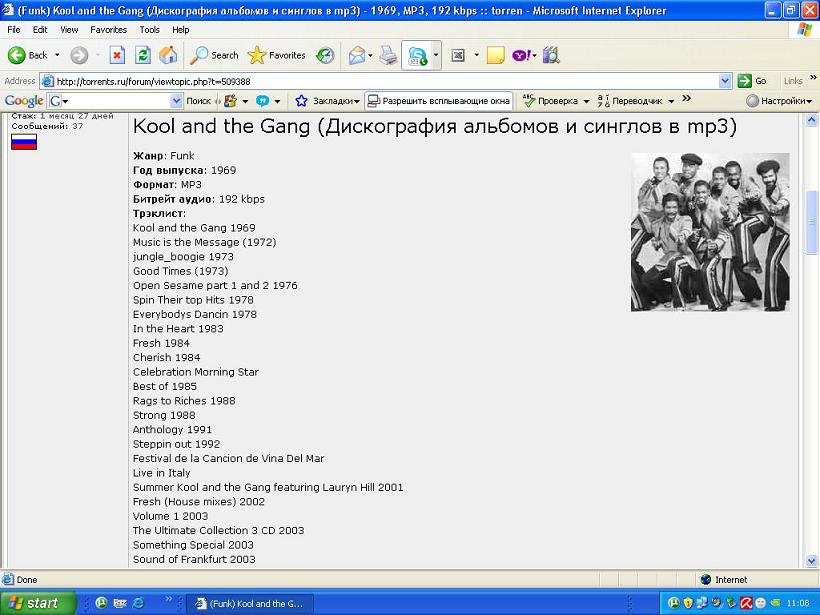Expand the Links toolbar chevron
The height and width of the screenshot is (615, 820).
coord(813,77)
